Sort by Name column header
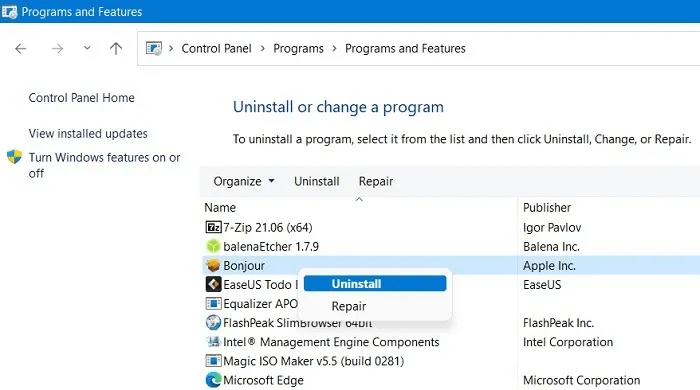 coord(220,207)
